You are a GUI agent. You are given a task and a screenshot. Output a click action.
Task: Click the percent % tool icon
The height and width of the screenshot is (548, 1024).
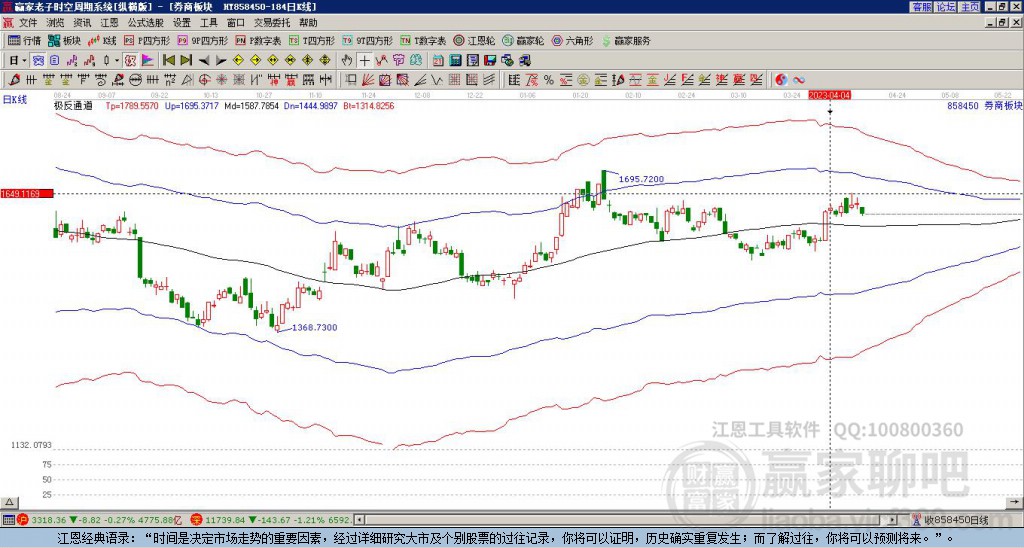549,80
